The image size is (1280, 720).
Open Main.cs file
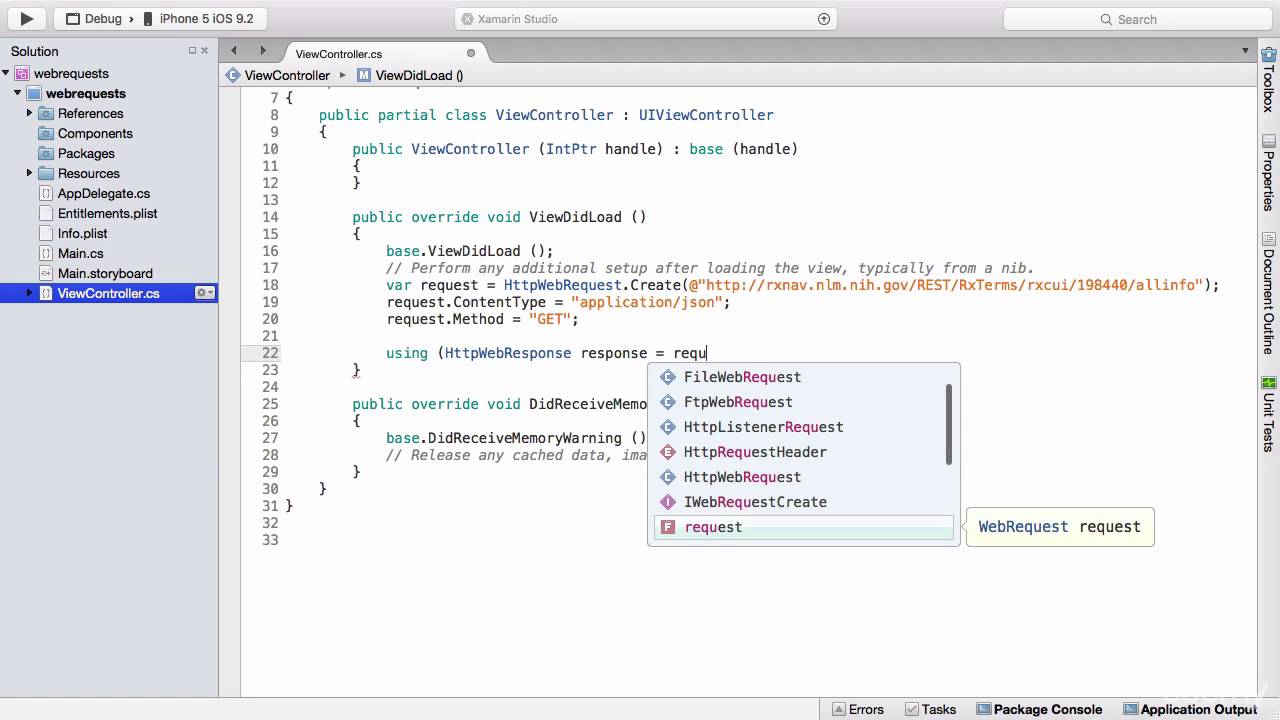tap(80, 253)
